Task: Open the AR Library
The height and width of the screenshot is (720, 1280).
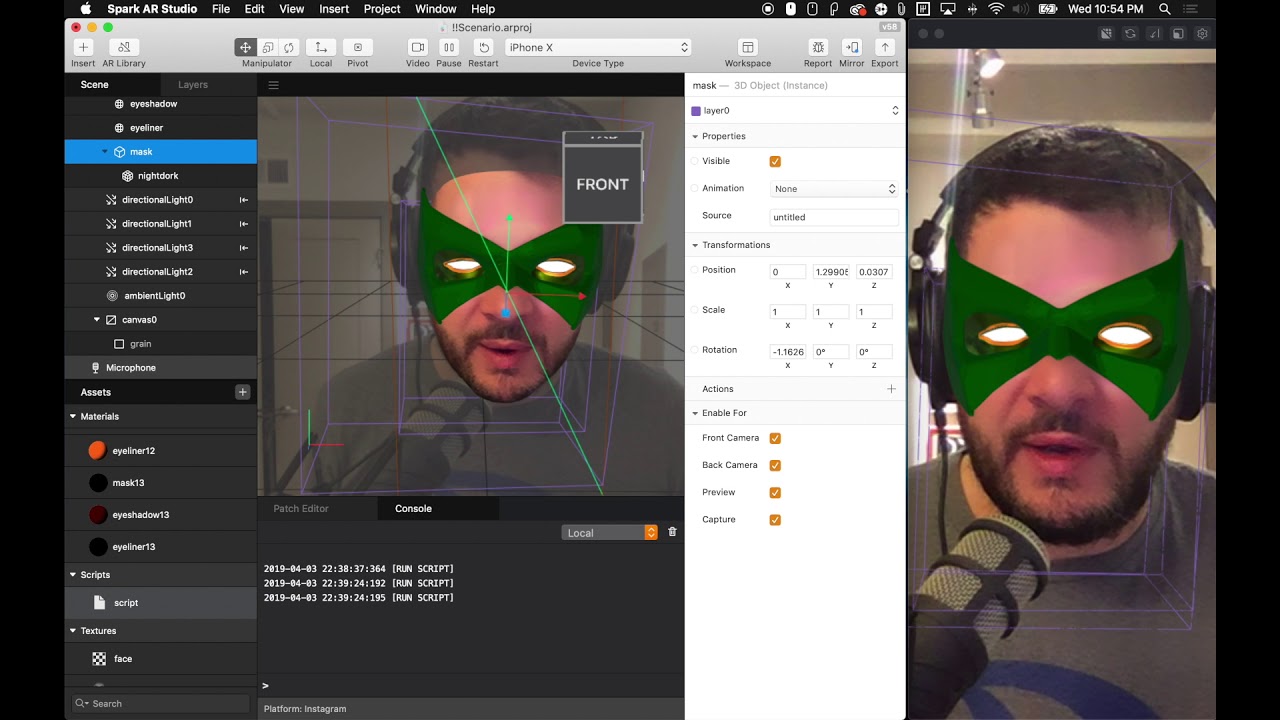Action: (x=124, y=48)
